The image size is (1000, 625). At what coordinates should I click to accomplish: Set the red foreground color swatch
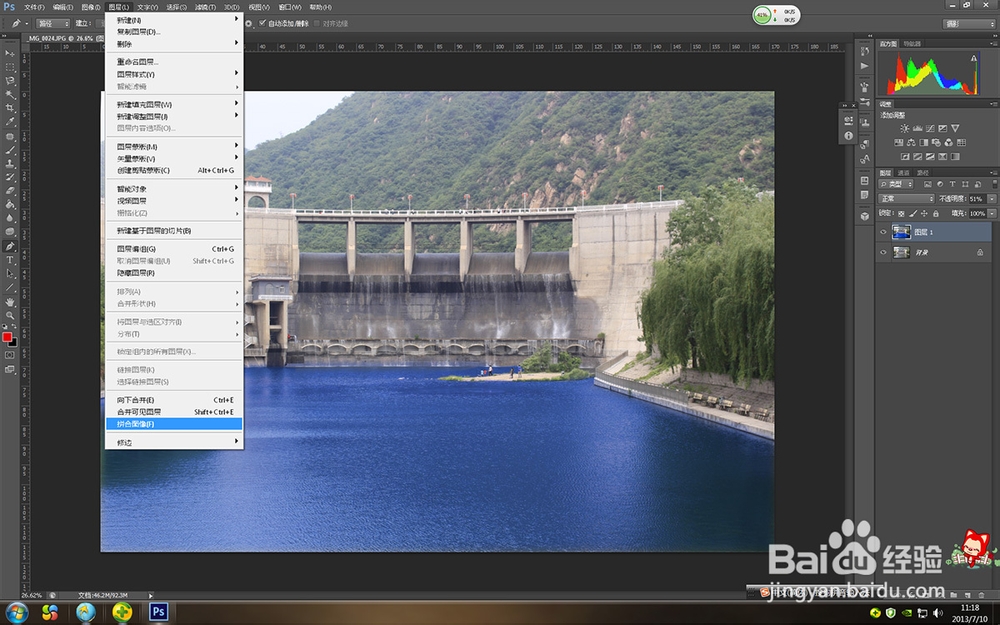[x=7, y=337]
